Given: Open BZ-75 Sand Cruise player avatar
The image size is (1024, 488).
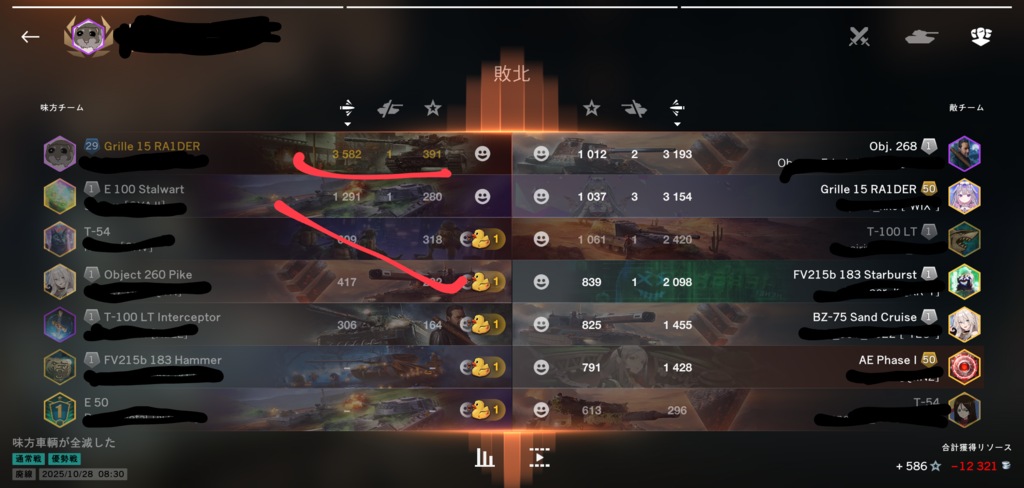Looking at the screenshot, I should click(965, 325).
